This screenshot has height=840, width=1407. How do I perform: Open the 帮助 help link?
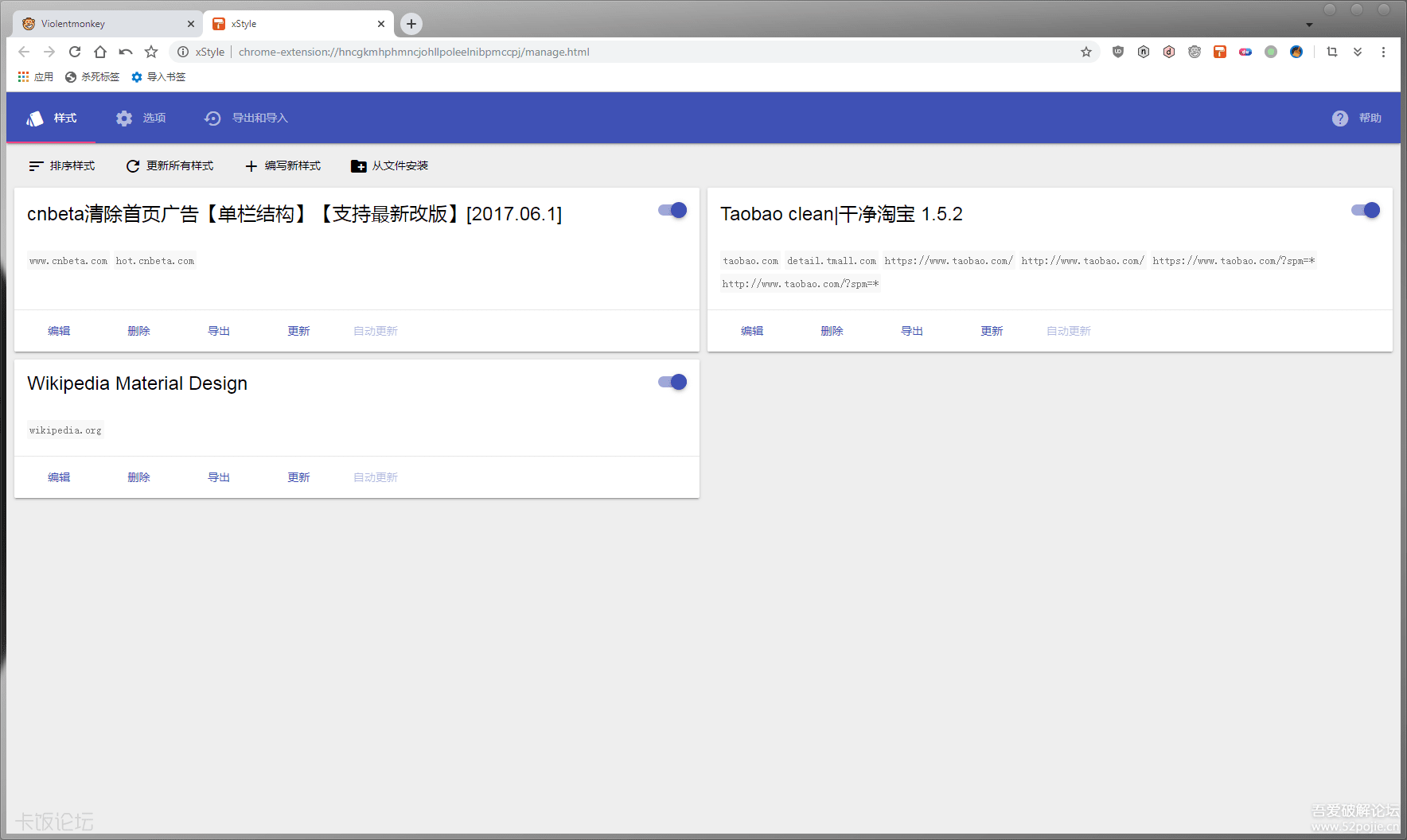tap(1356, 118)
